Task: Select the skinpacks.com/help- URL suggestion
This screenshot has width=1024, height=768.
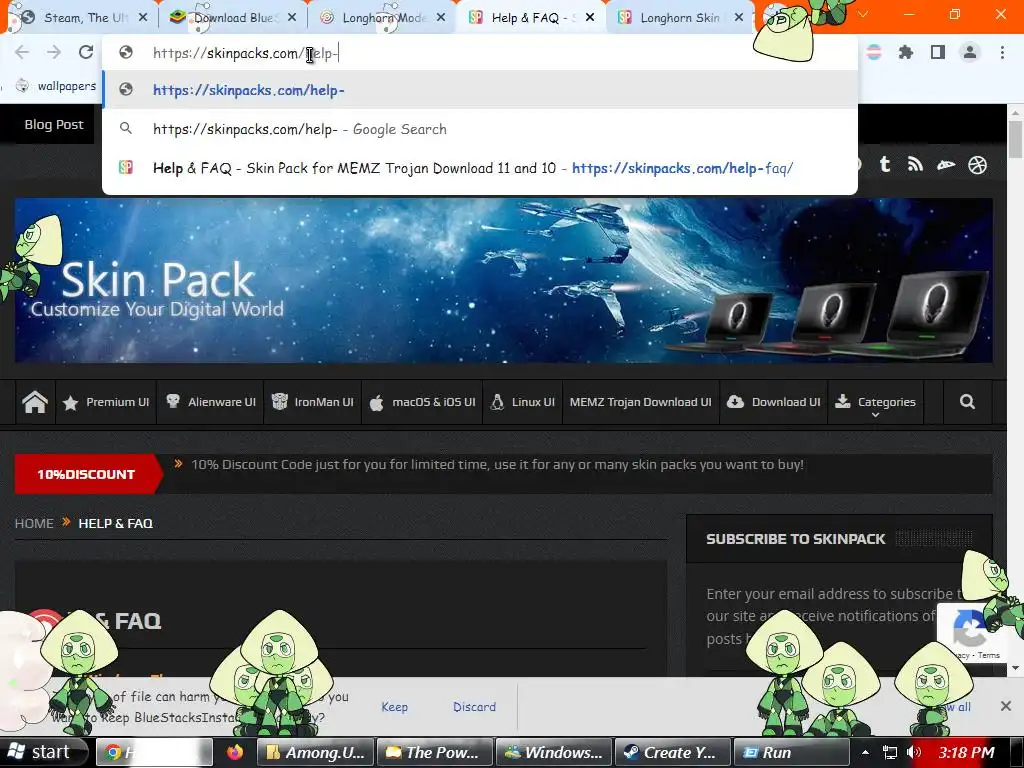Action: coord(480,90)
